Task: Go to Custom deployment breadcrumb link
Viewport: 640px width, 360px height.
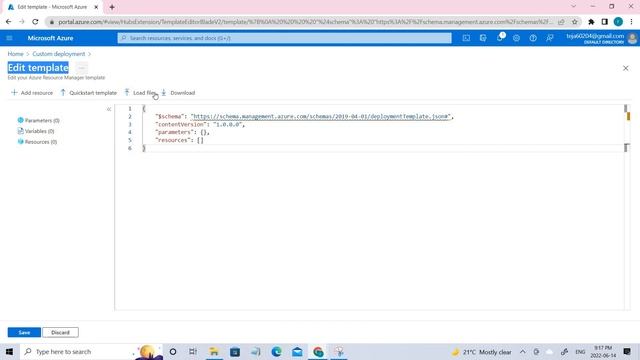Action: 59,54
